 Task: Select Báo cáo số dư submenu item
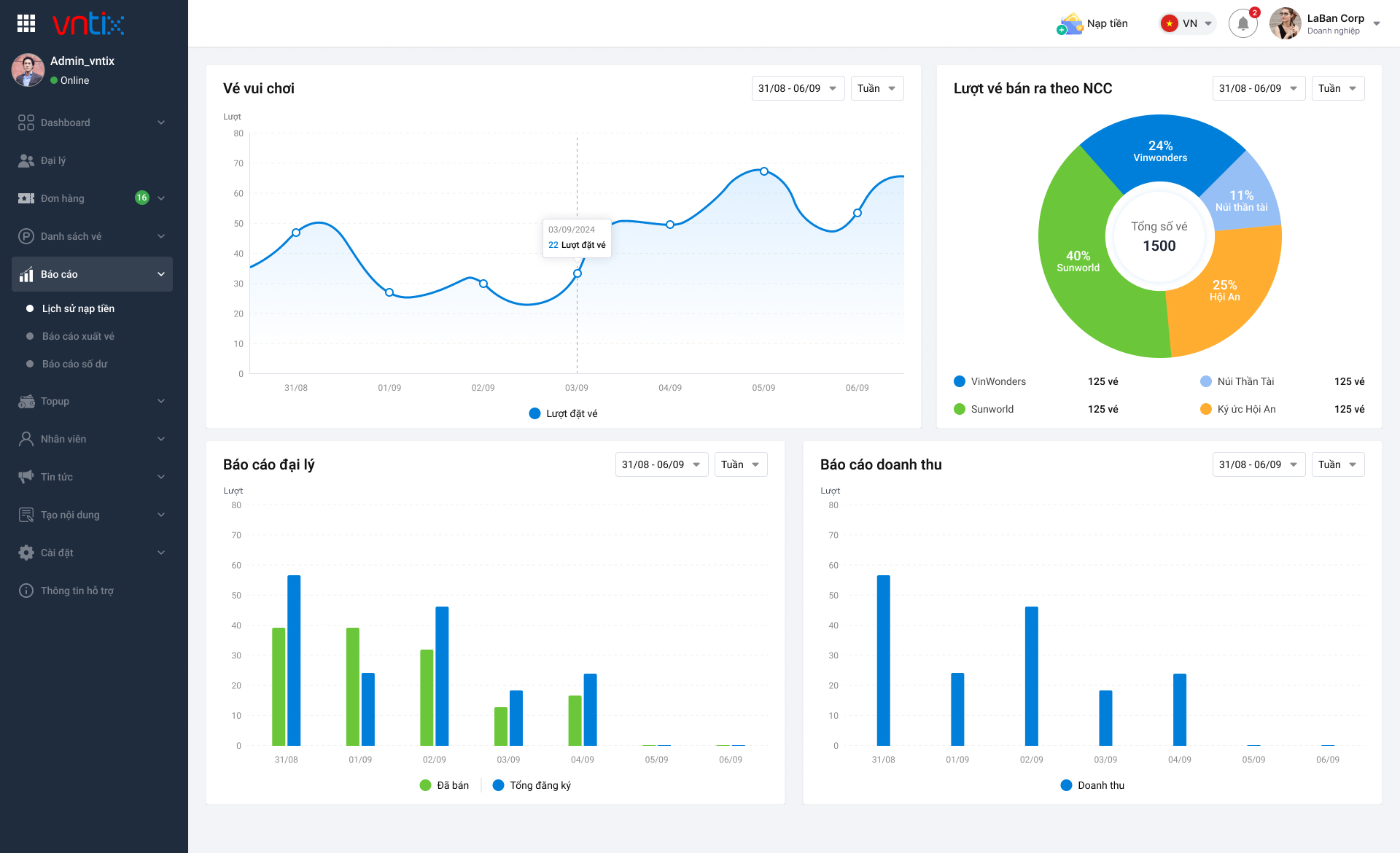(x=75, y=364)
